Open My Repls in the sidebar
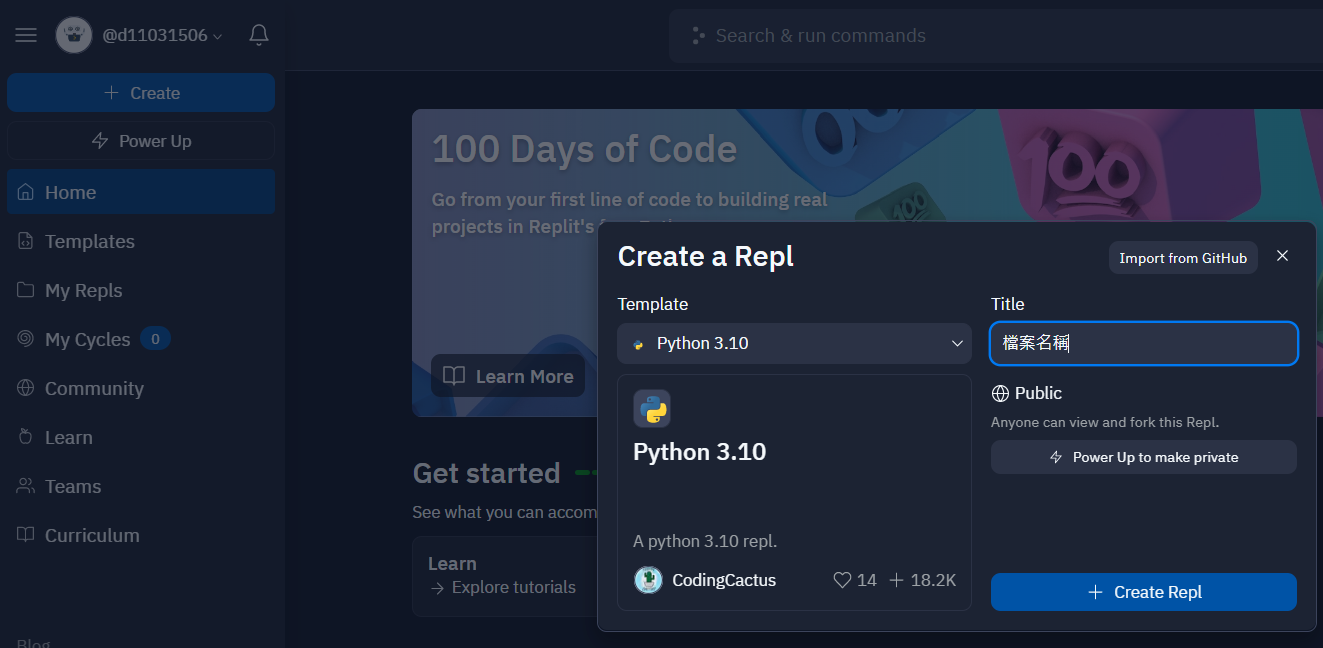This screenshot has width=1323, height=648. coord(141,290)
